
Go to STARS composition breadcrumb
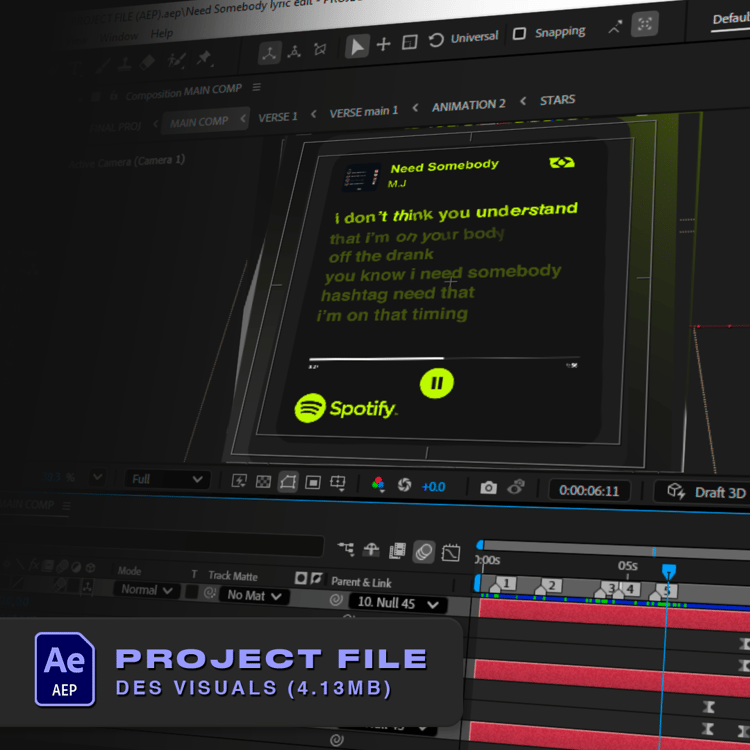pyautogui.click(x=557, y=100)
